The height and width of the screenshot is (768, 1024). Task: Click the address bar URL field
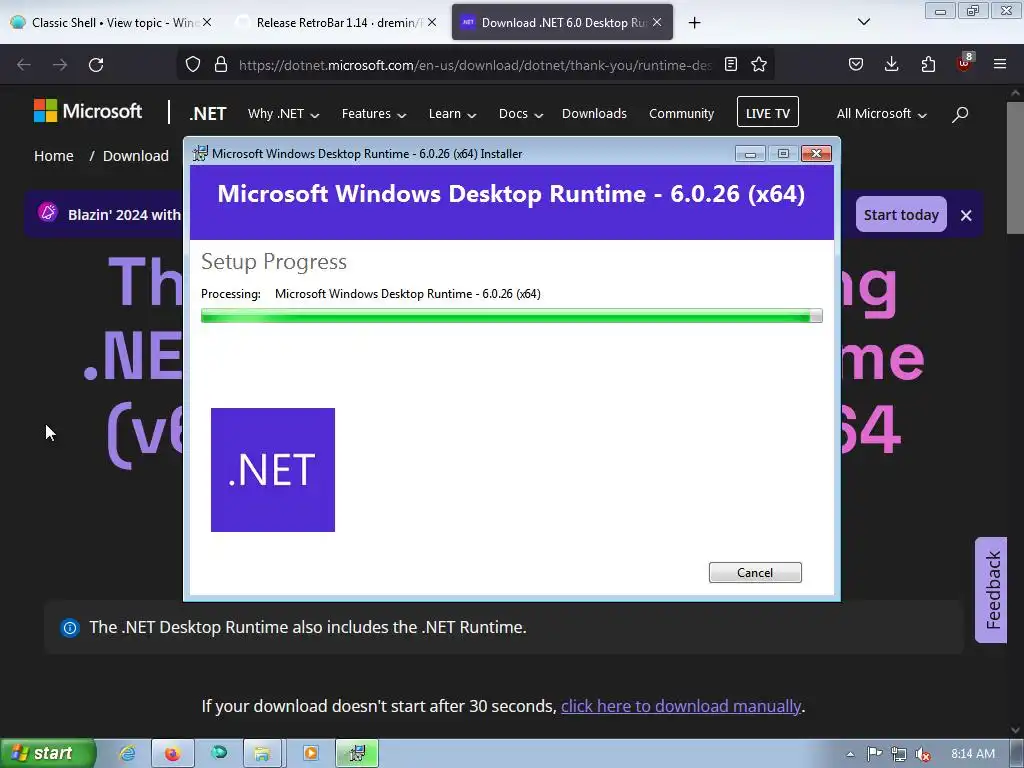(475, 65)
